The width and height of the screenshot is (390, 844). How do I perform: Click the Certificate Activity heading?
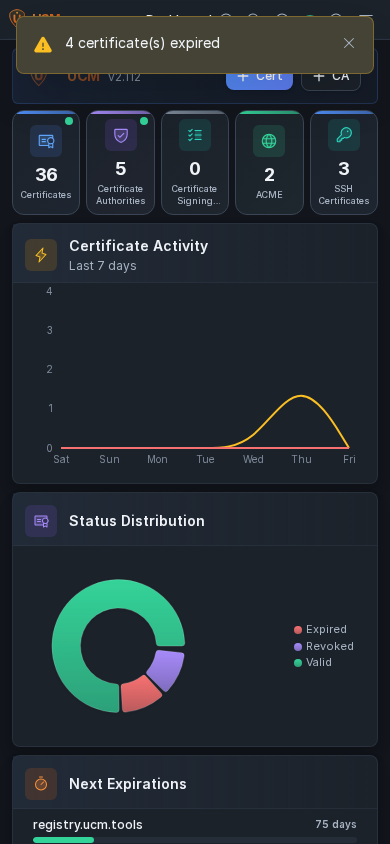point(138,246)
